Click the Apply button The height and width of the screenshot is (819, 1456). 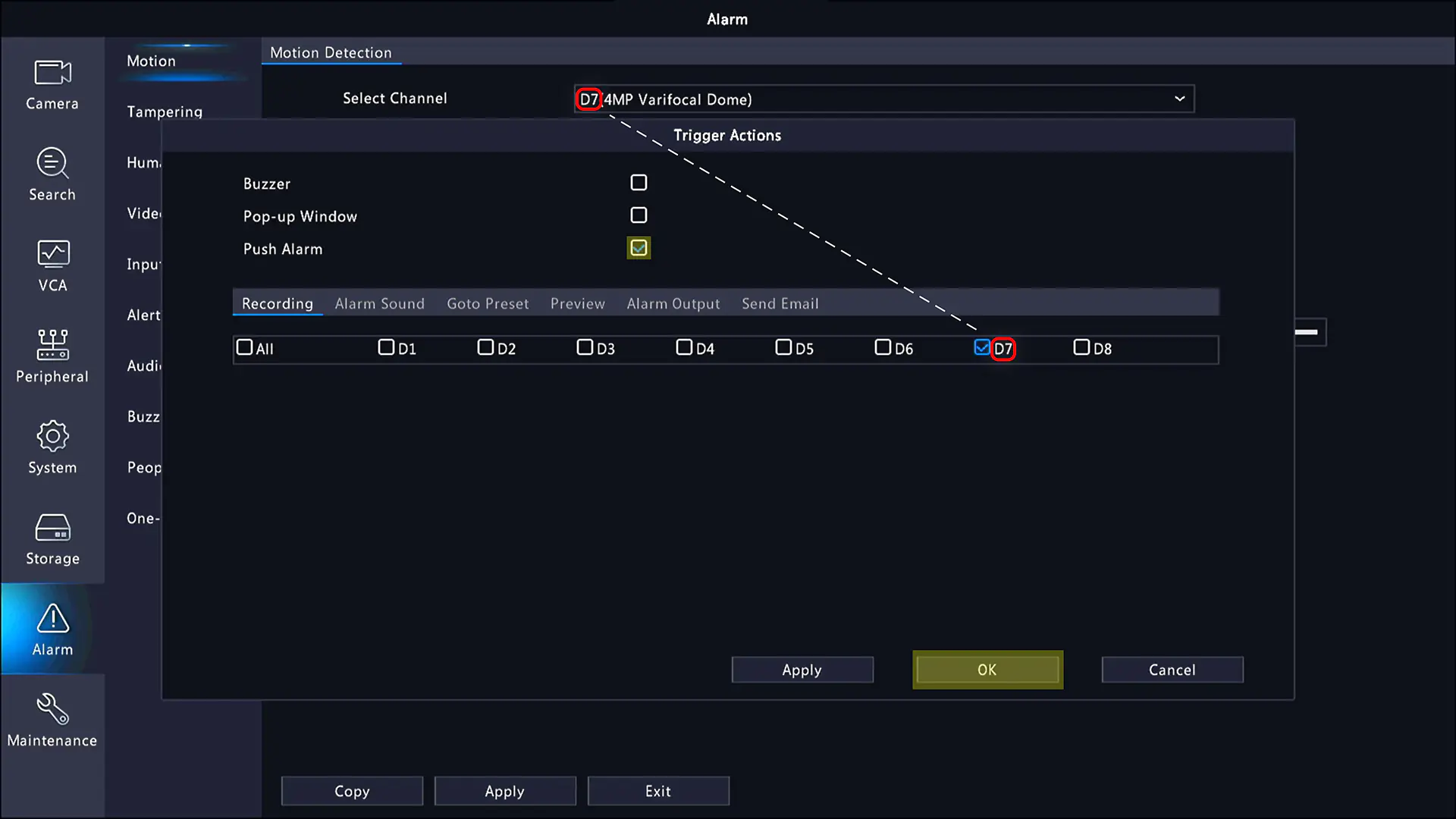pyautogui.click(x=802, y=670)
